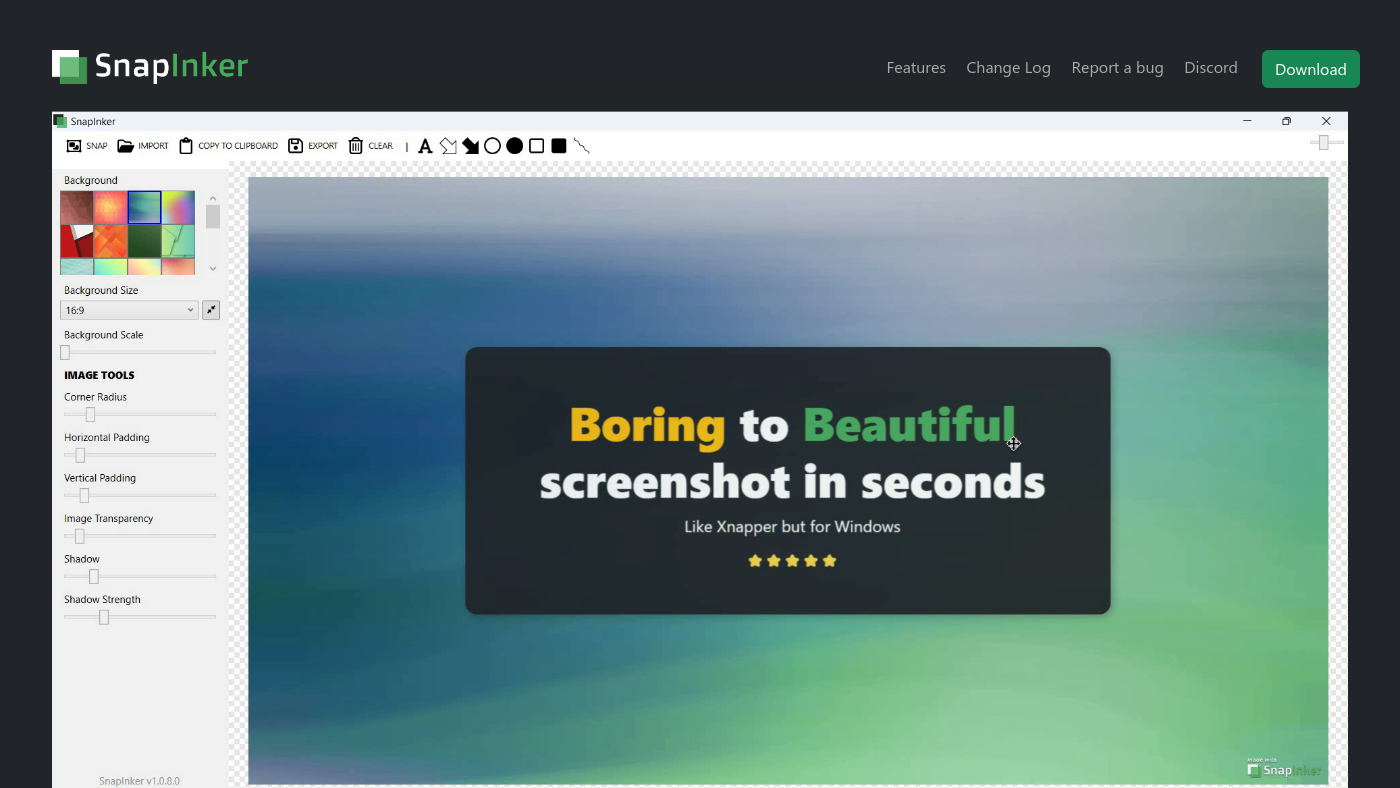Screen dimensions: 1400x788
Task: Choose the orange diamond-pattern background thumbnail
Action: [111, 242]
